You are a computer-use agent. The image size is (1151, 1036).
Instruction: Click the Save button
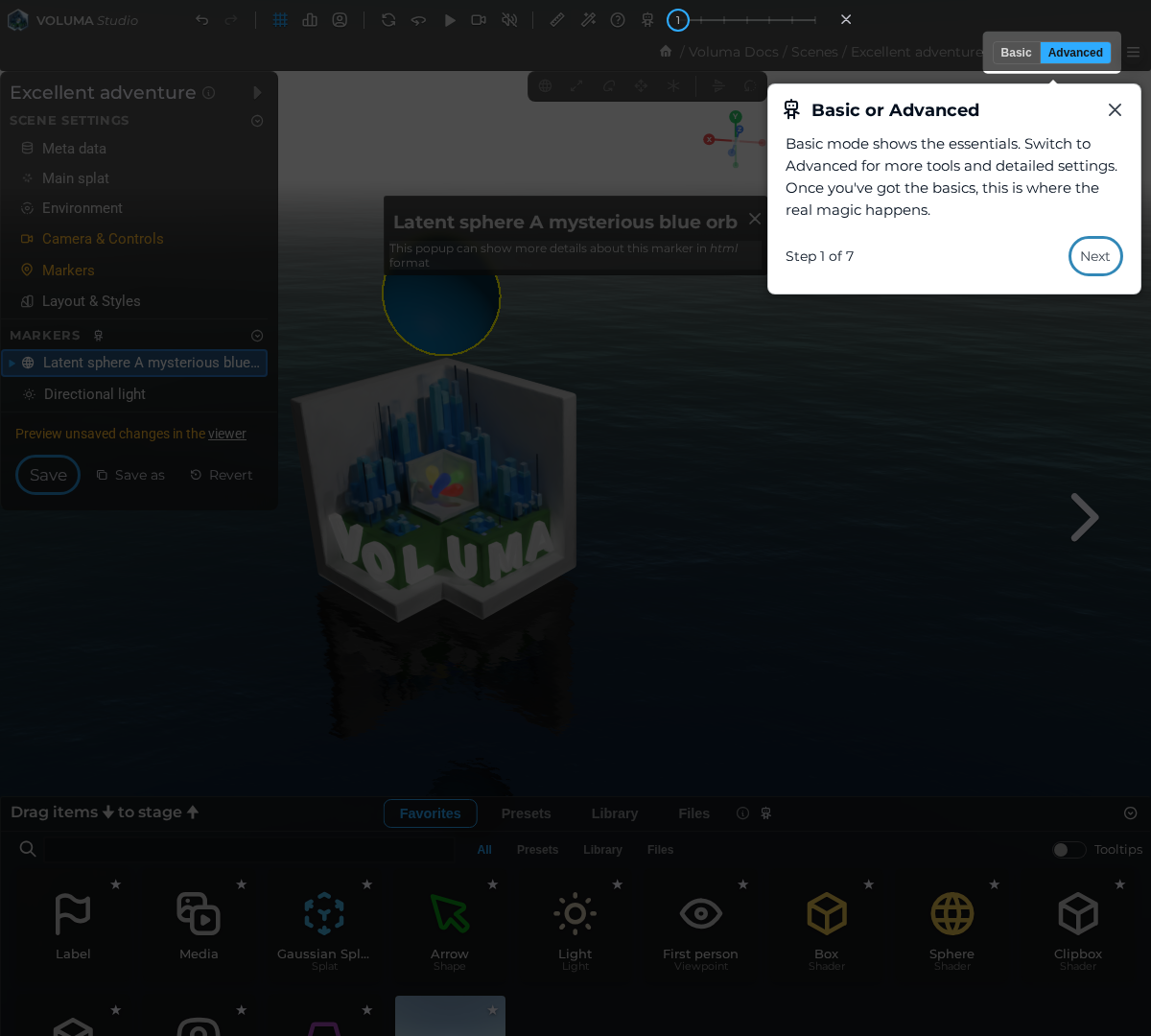click(x=48, y=475)
